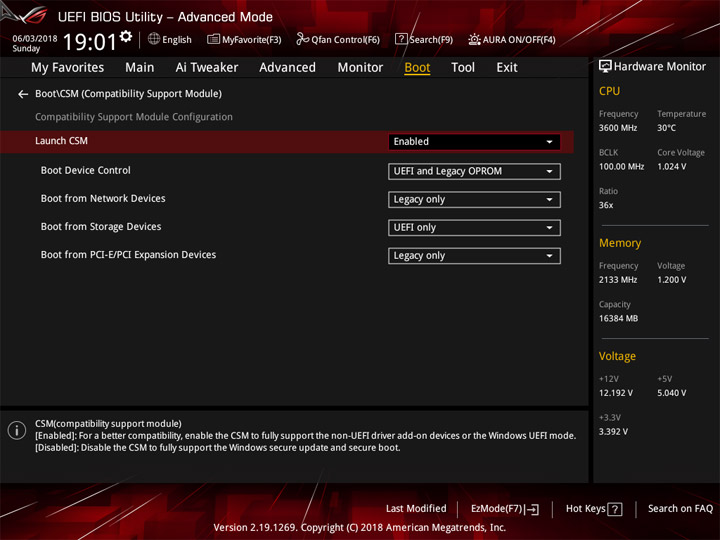Click the +3.3V 3.392 V reading
This screenshot has width=720, height=540.
(x=613, y=432)
